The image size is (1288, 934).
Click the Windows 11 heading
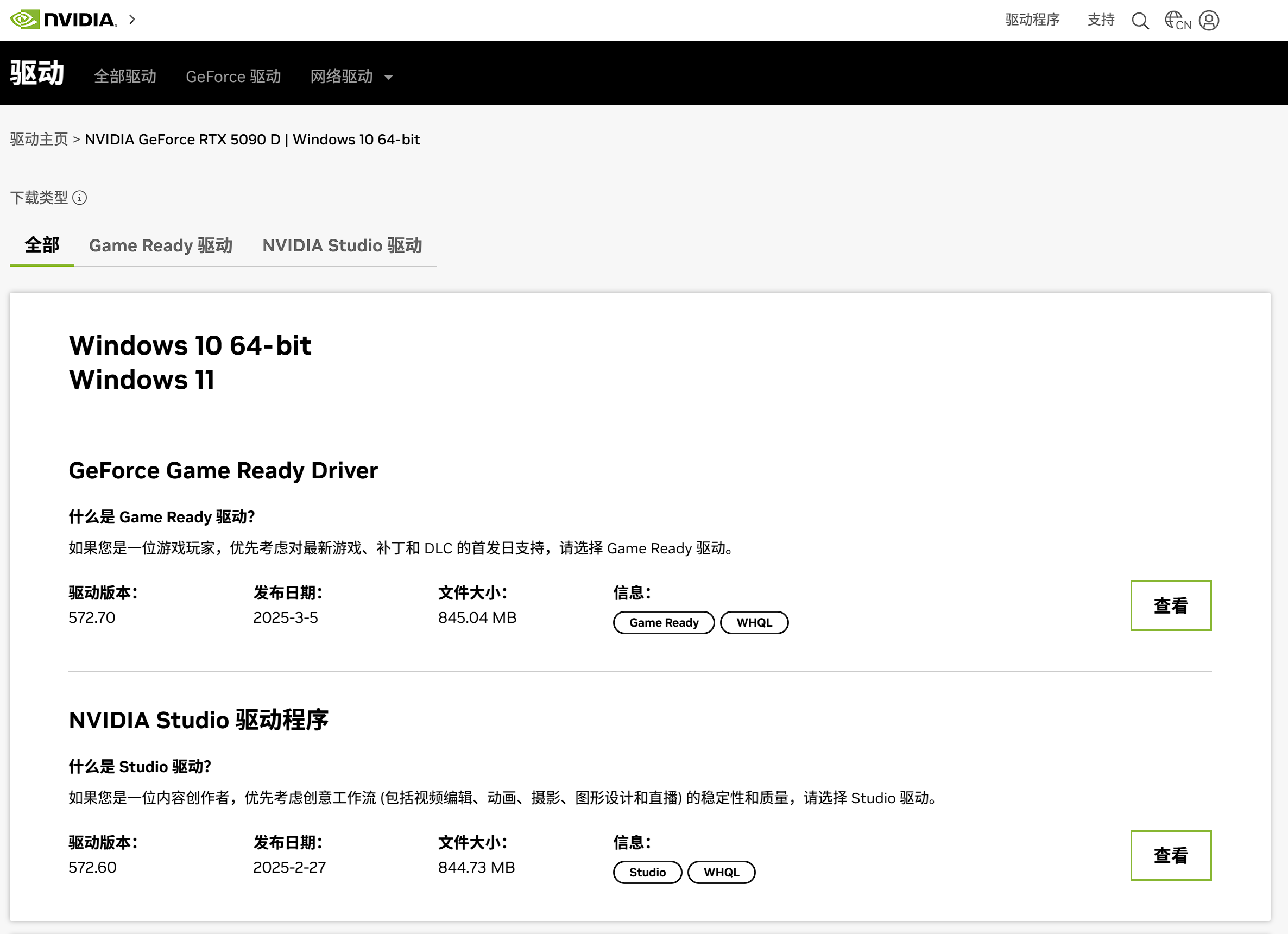click(141, 379)
